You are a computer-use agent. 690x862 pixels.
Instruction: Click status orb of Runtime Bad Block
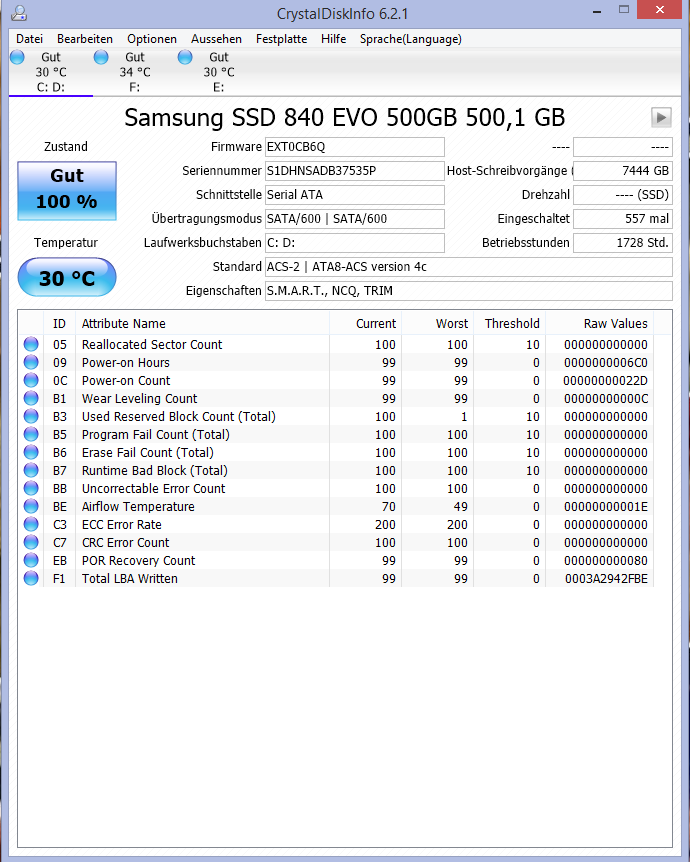pos(31,471)
